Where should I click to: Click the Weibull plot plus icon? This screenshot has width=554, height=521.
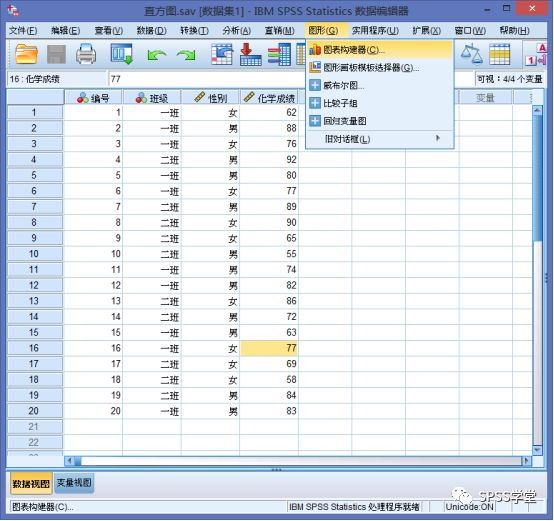(314, 85)
